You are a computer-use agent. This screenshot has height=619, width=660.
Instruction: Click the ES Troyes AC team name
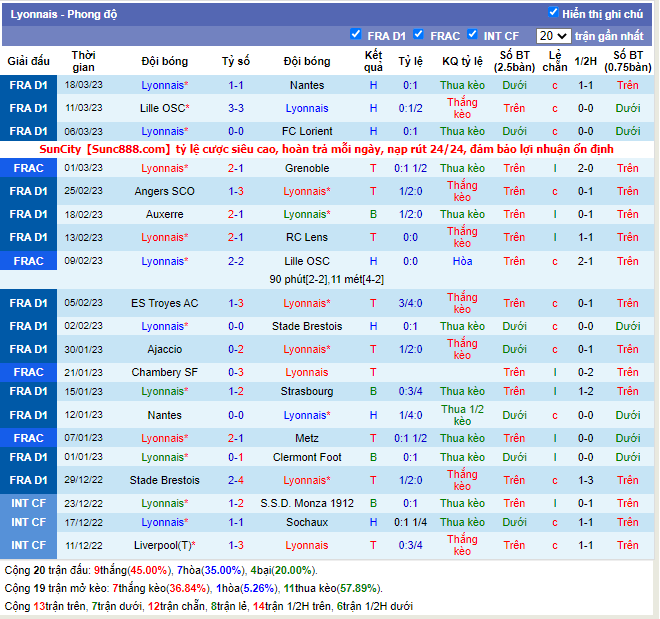(164, 303)
